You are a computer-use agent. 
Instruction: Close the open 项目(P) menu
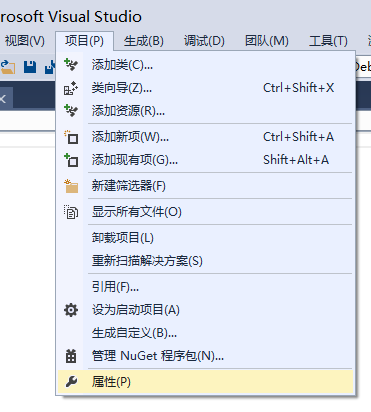pyautogui.click(x=84, y=41)
